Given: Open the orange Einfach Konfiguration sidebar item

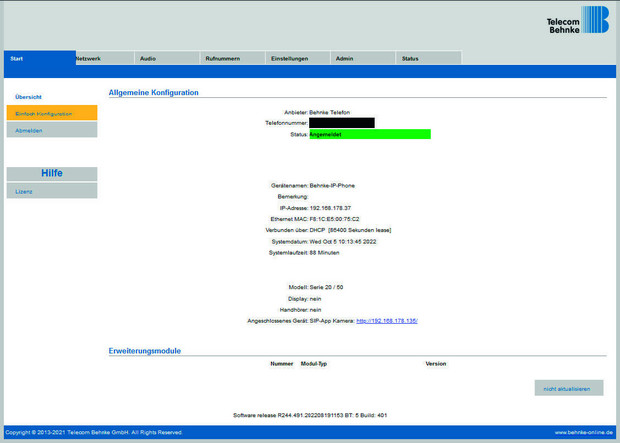Looking at the screenshot, I should pos(51,113).
